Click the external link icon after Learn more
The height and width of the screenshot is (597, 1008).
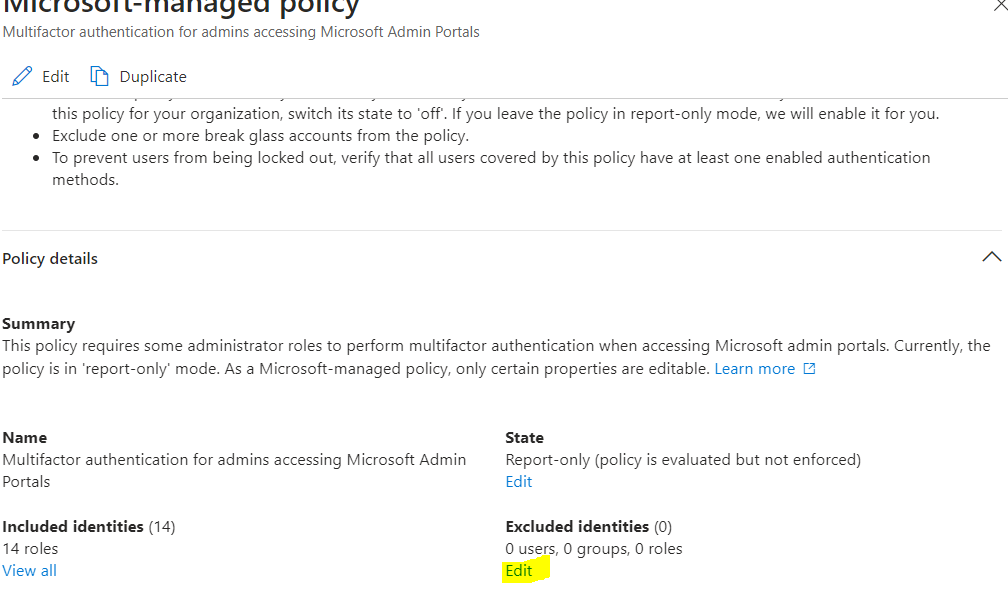point(809,369)
